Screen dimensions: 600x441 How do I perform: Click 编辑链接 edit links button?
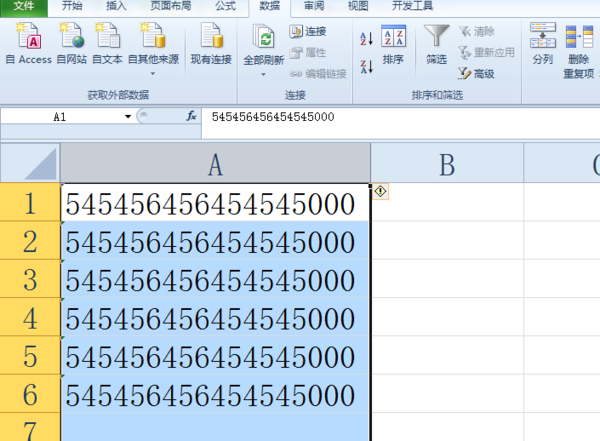click(318, 74)
